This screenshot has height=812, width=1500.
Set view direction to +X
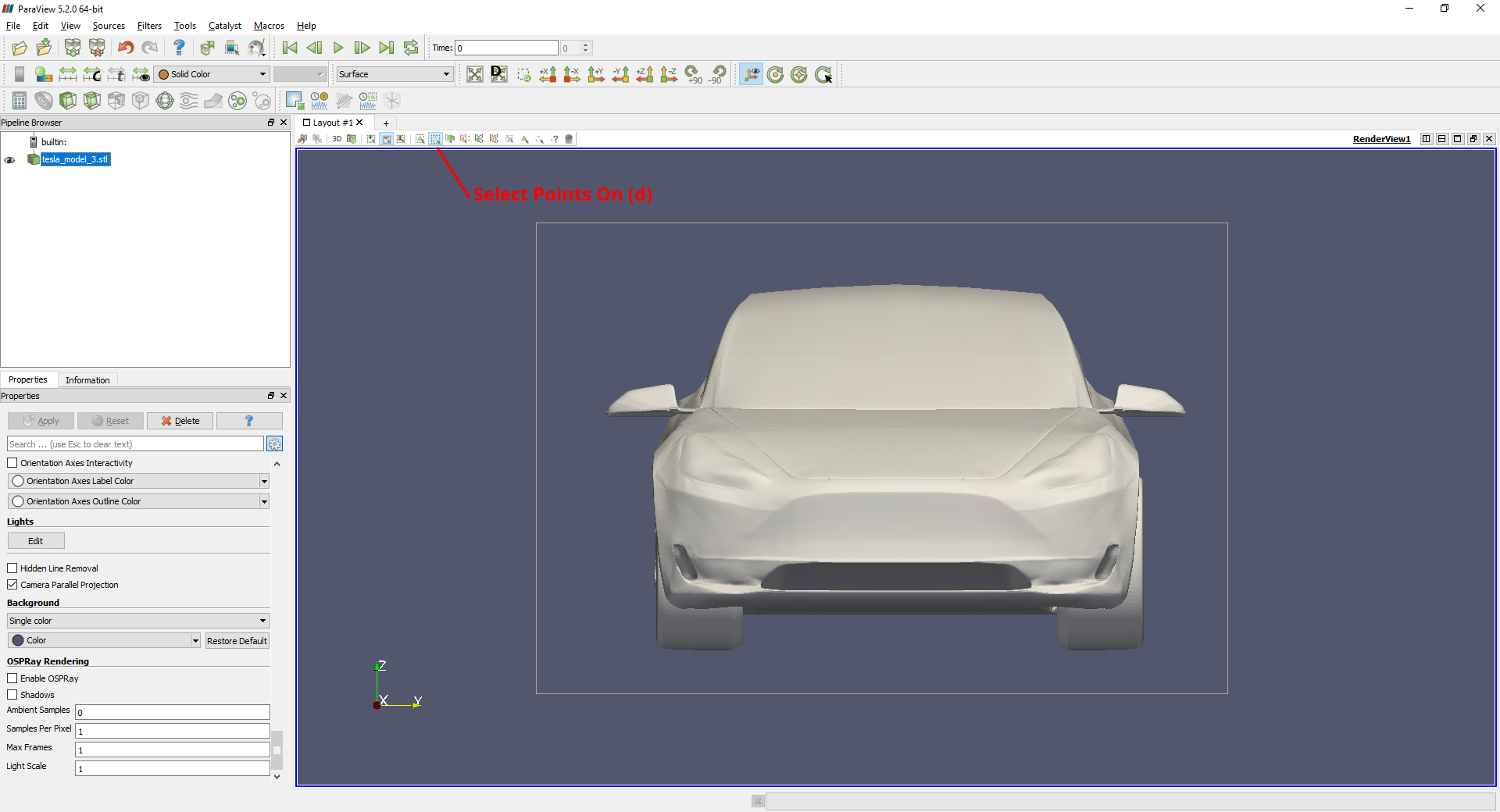(x=548, y=74)
